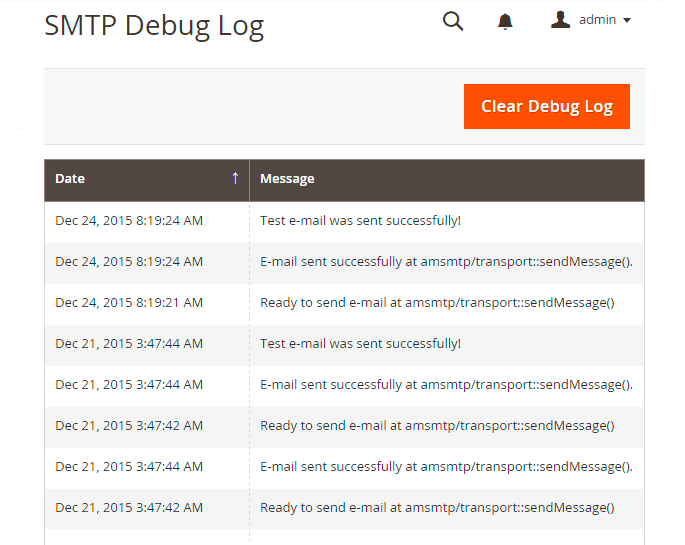Click first Dec 24, 2015 8:19:24 AM date
Image resolution: width=685 pixels, height=545 pixels.
(129, 220)
